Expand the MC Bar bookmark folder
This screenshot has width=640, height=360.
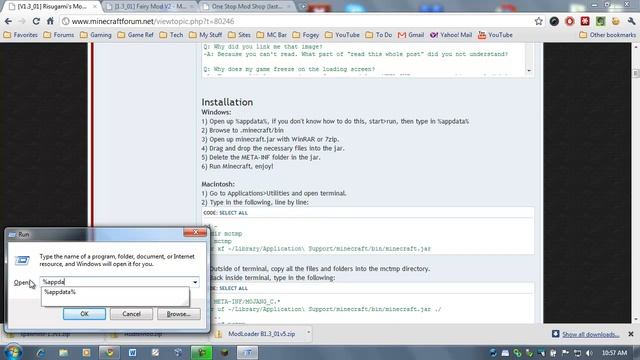(x=272, y=35)
